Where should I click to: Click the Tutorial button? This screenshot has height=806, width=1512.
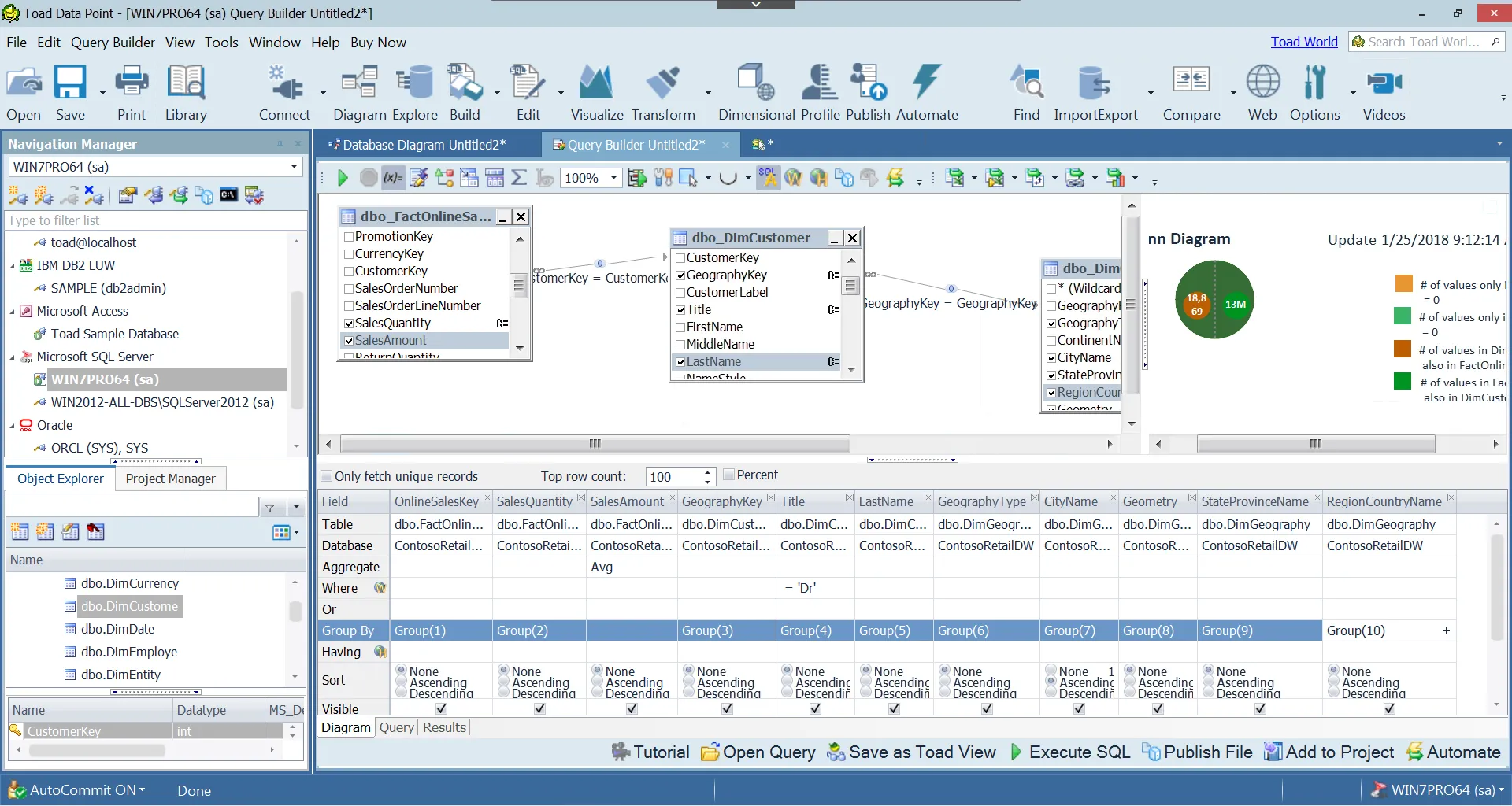pyautogui.click(x=650, y=752)
